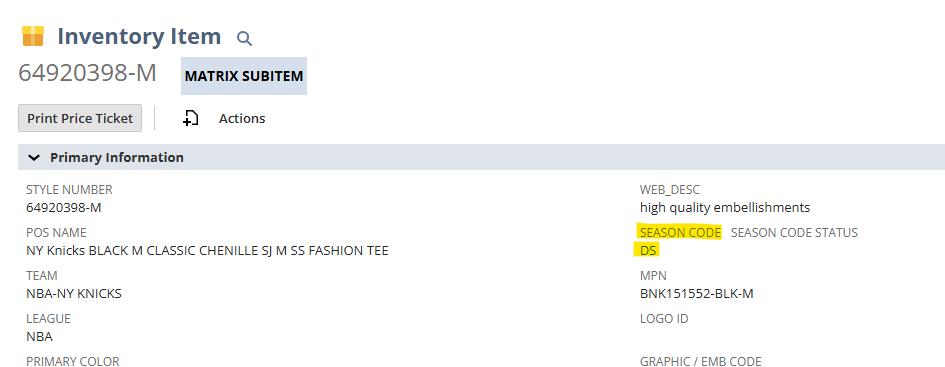Image resolution: width=945 pixels, height=367 pixels.
Task: Click the 64920398-M item heading
Action: (x=87, y=73)
